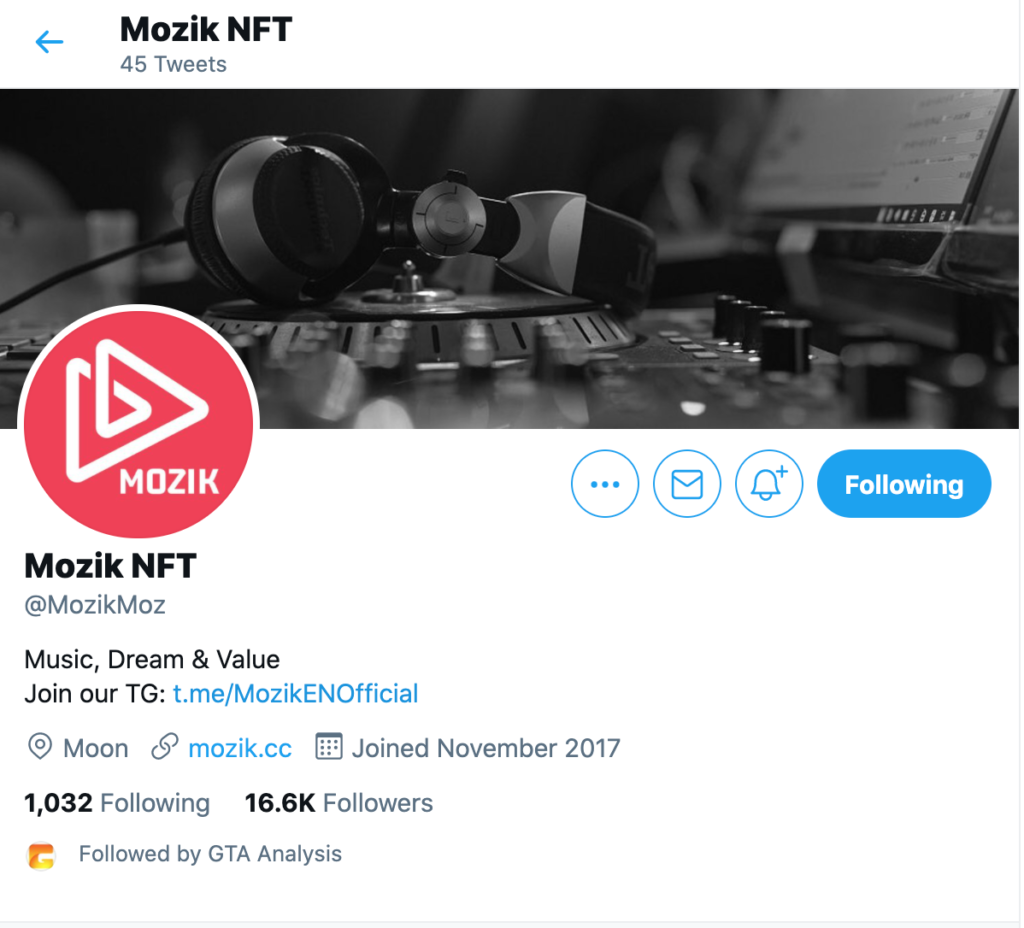1024x928 pixels.
Task: Click the 45 Tweets count
Action: click(173, 64)
